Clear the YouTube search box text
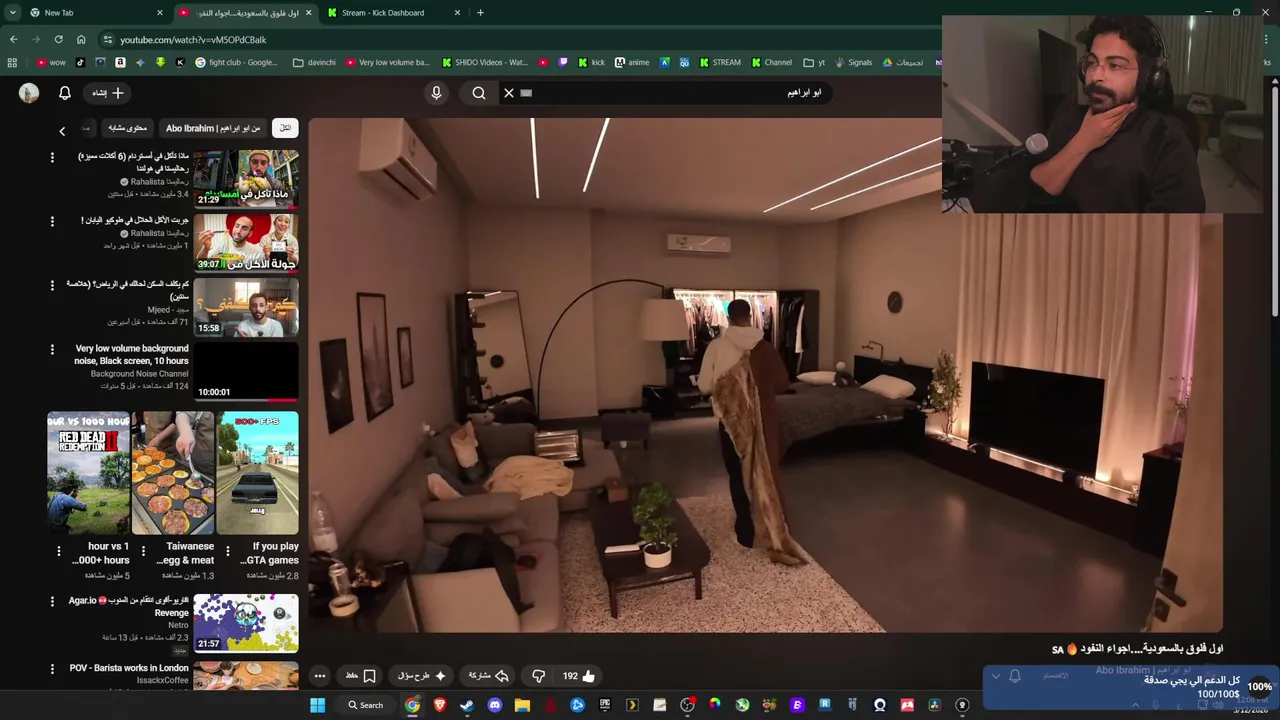Image resolution: width=1280 pixels, height=720 pixels. coord(508,93)
